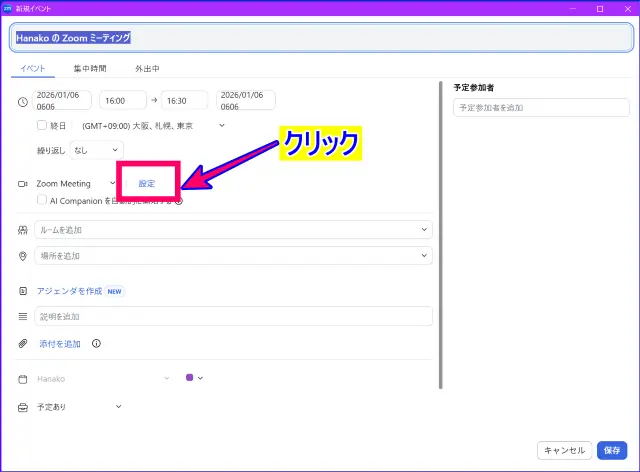
Task: Open the purple calendar color picker
Action: [194, 378]
